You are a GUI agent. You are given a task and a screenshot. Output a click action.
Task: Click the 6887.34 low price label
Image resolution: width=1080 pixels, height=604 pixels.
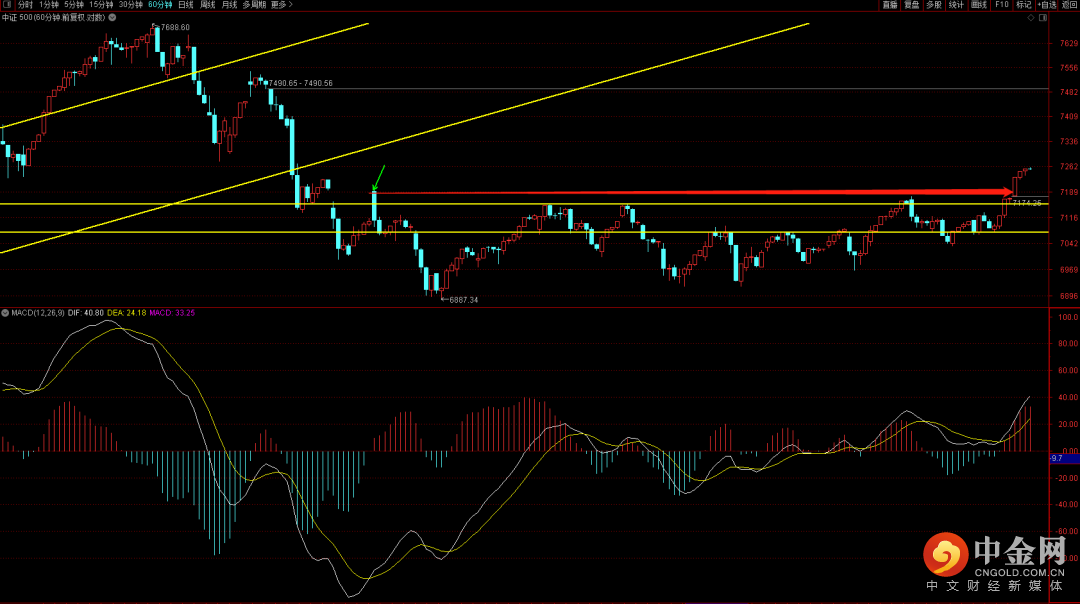[463, 300]
